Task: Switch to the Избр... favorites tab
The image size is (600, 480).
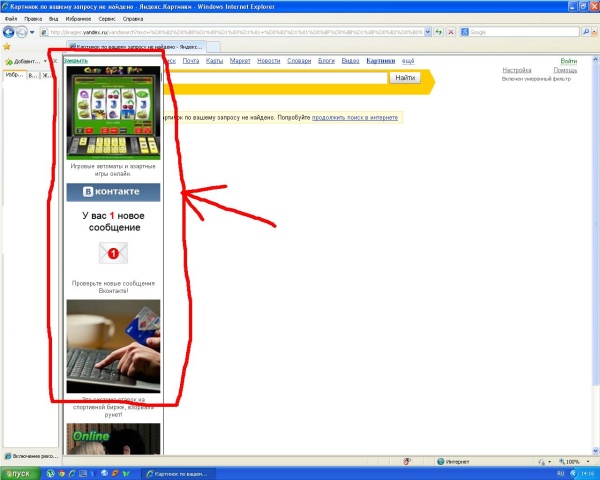Action: click(x=15, y=75)
